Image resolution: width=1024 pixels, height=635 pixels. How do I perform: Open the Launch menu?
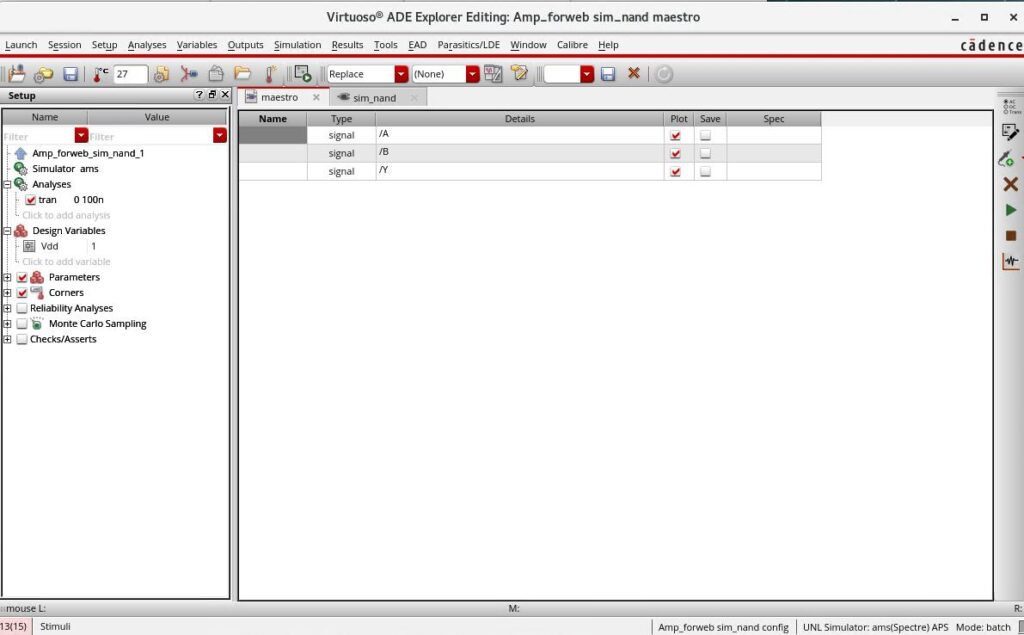click(21, 45)
